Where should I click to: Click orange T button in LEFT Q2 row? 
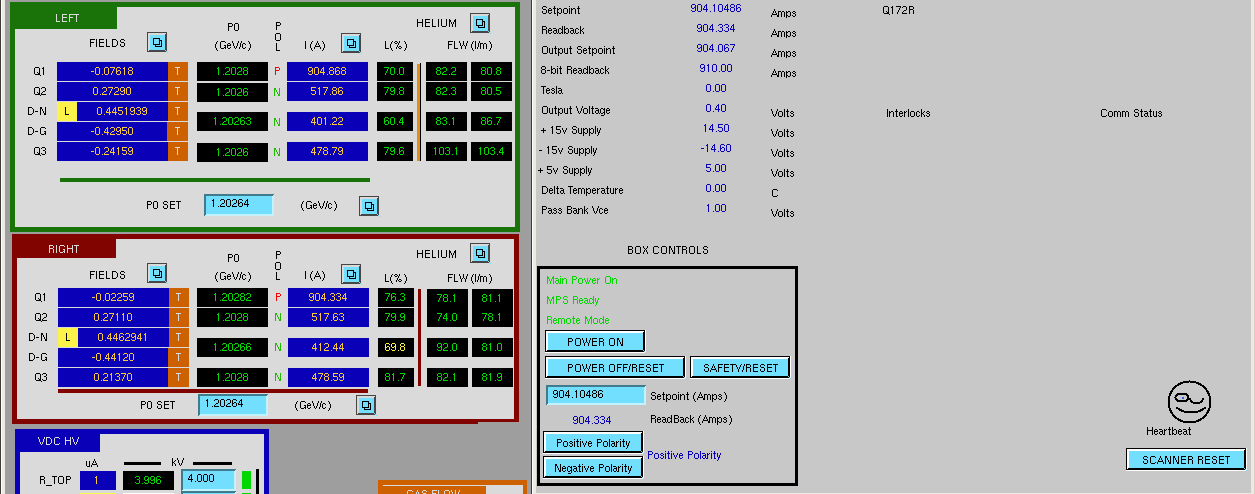(x=178, y=91)
